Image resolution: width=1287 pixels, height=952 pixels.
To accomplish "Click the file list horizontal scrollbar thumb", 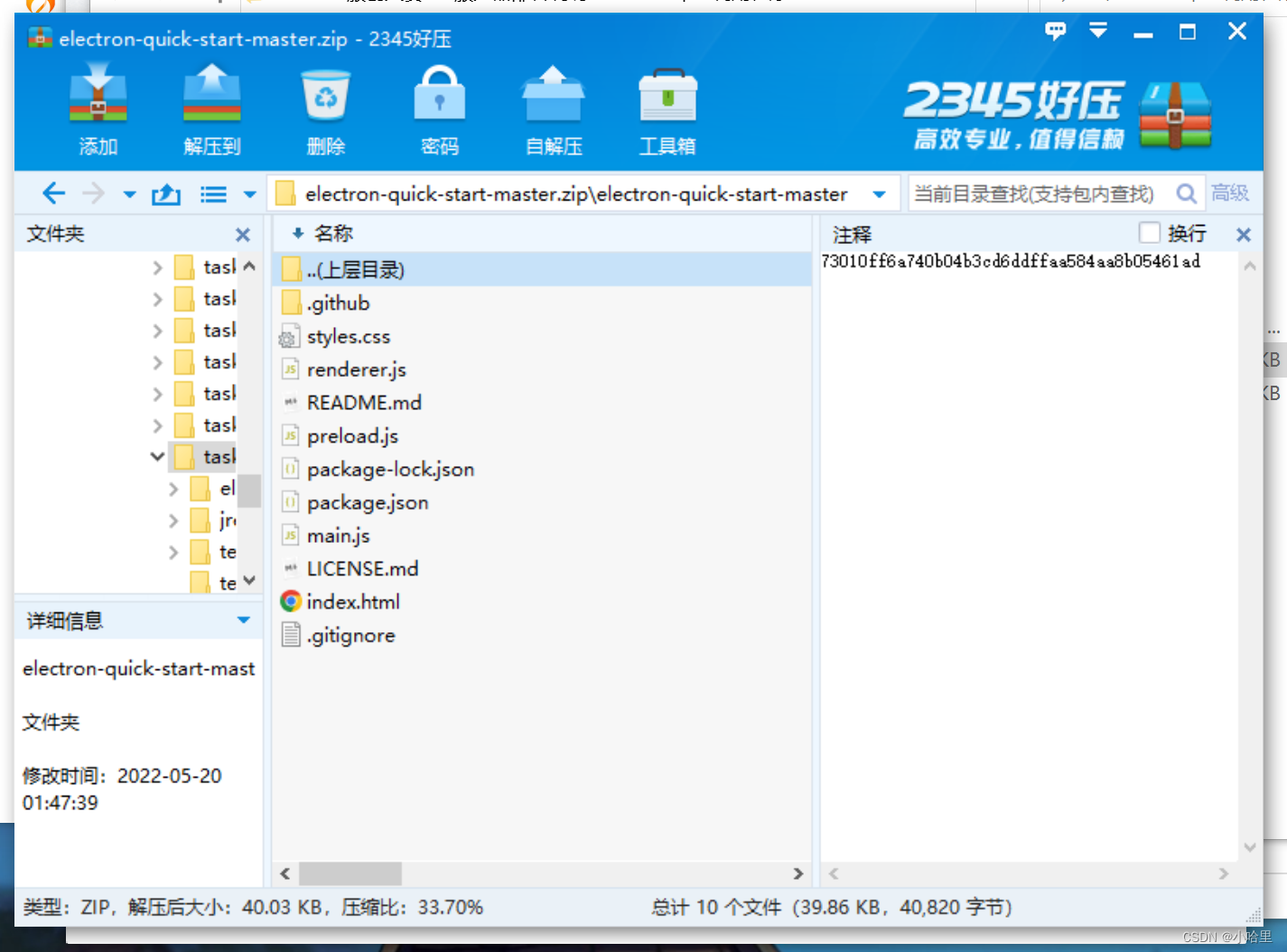I will (350, 873).
